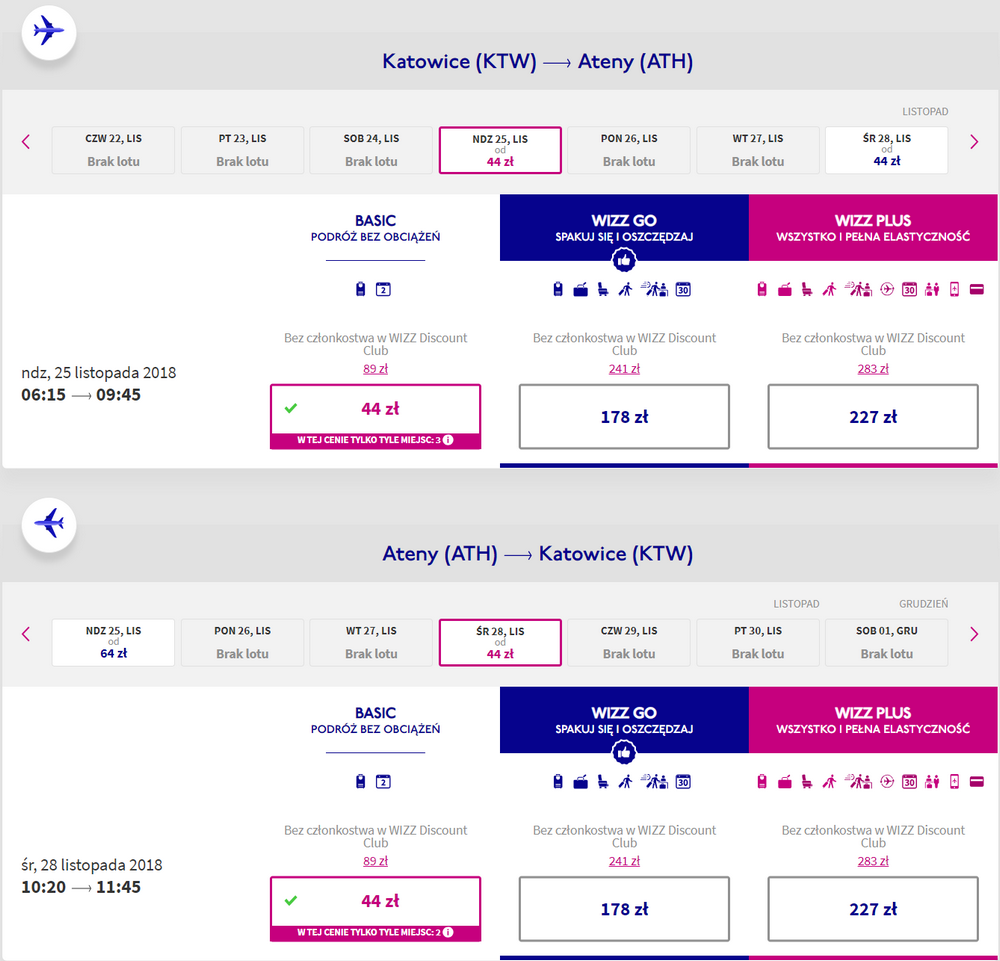Open outbound 89 zł non-member price link
This screenshot has height=961, width=1000.
click(375, 369)
